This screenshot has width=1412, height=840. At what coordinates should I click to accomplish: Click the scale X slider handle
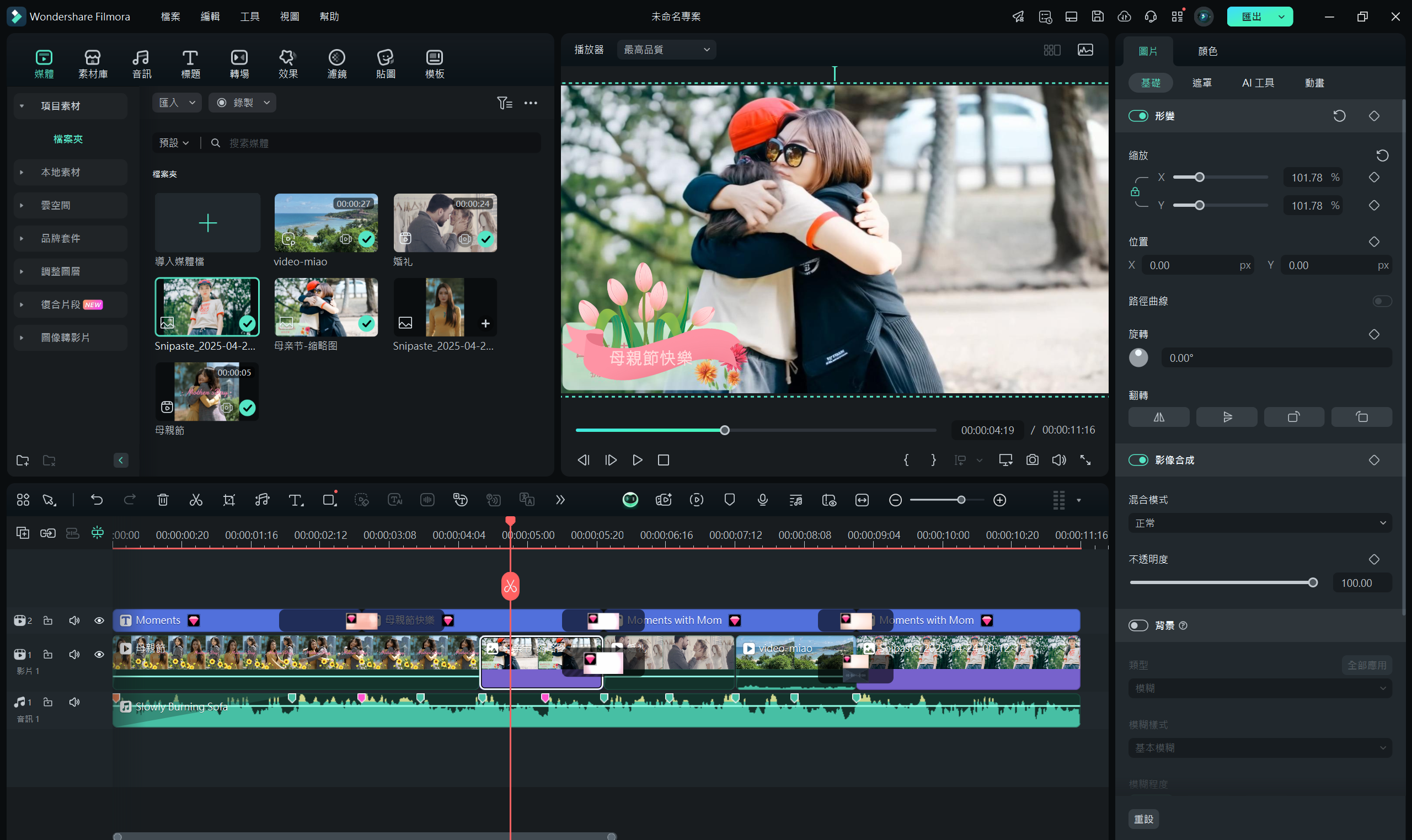coord(1199,178)
